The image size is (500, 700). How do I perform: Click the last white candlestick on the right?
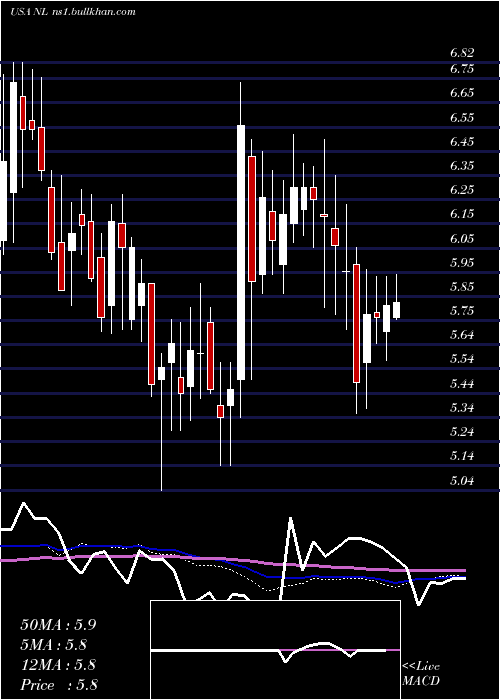396,310
